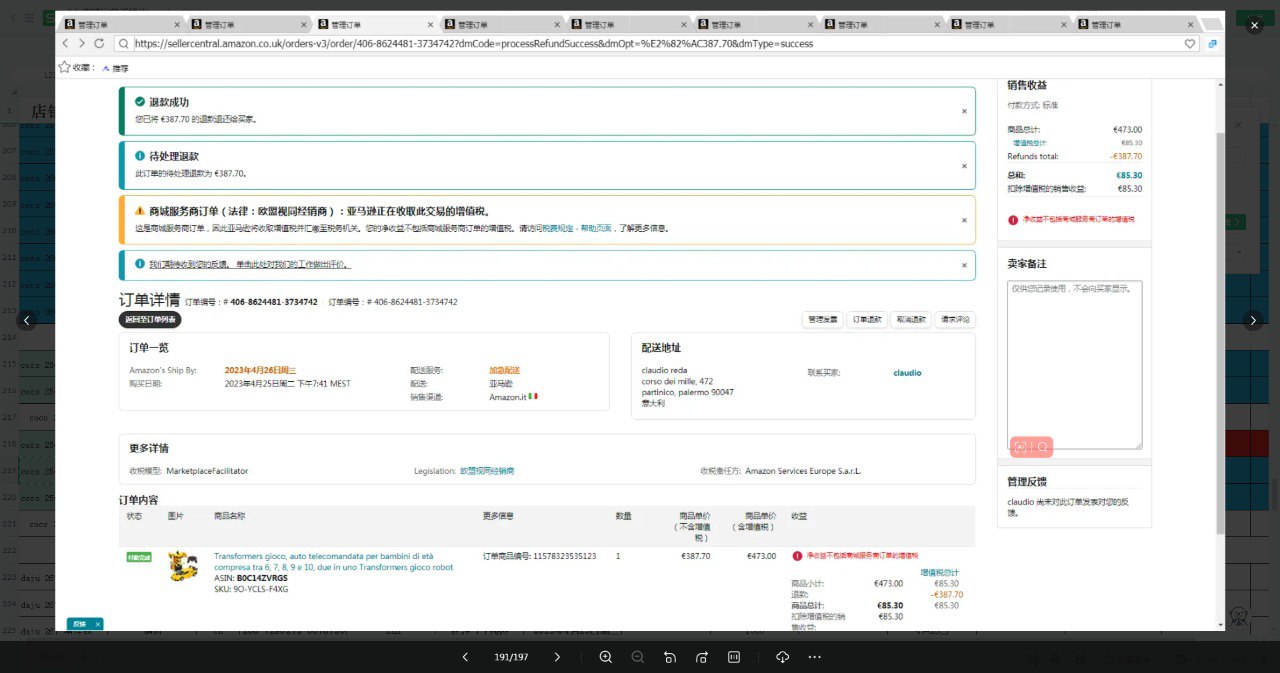Click the 返回至订单列表 button
1280x673 pixels.
point(150,320)
